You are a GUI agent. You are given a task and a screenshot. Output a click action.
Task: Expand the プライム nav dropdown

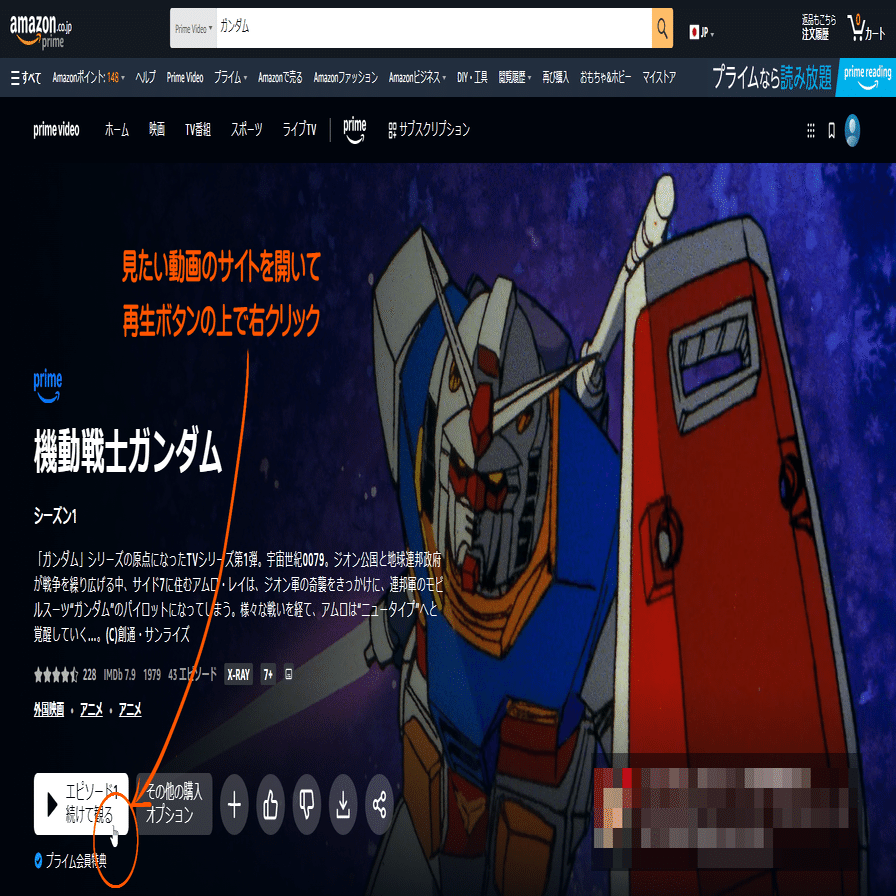click(230, 78)
